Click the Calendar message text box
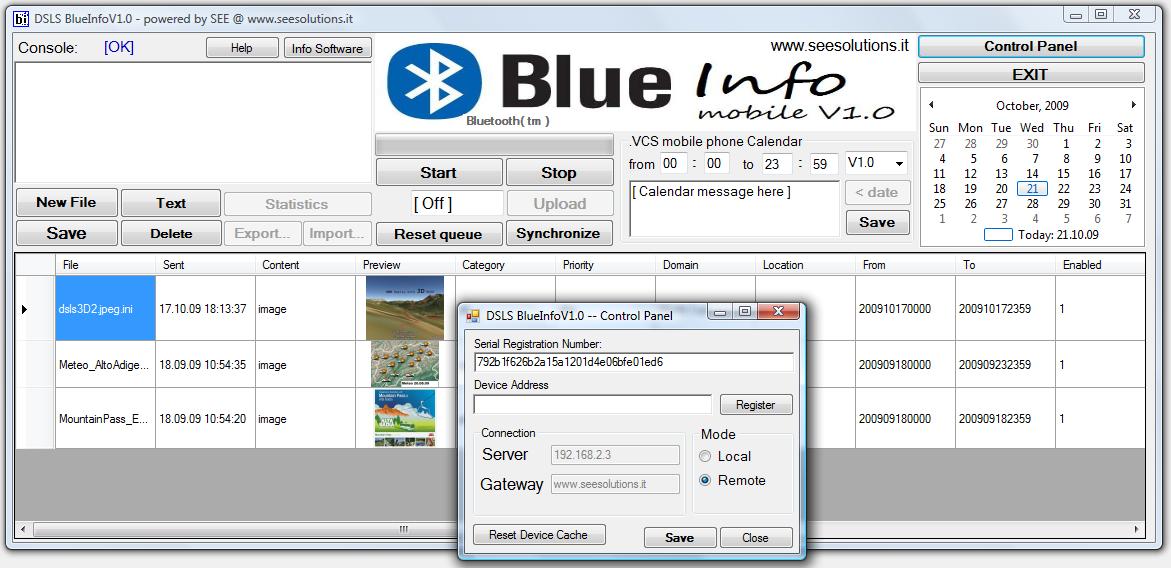The width and height of the screenshot is (1171, 568). 735,208
